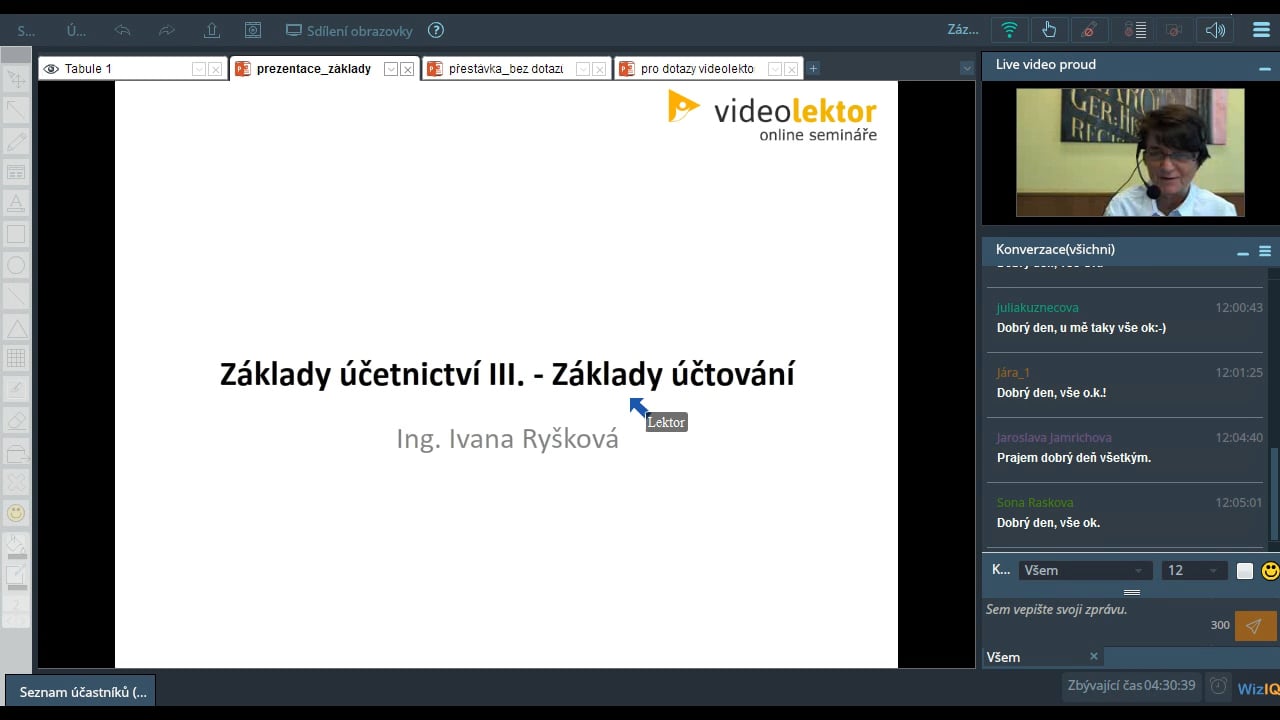Select the text box tool in left toolbar
The height and width of the screenshot is (720, 1280).
click(x=16, y=173)
